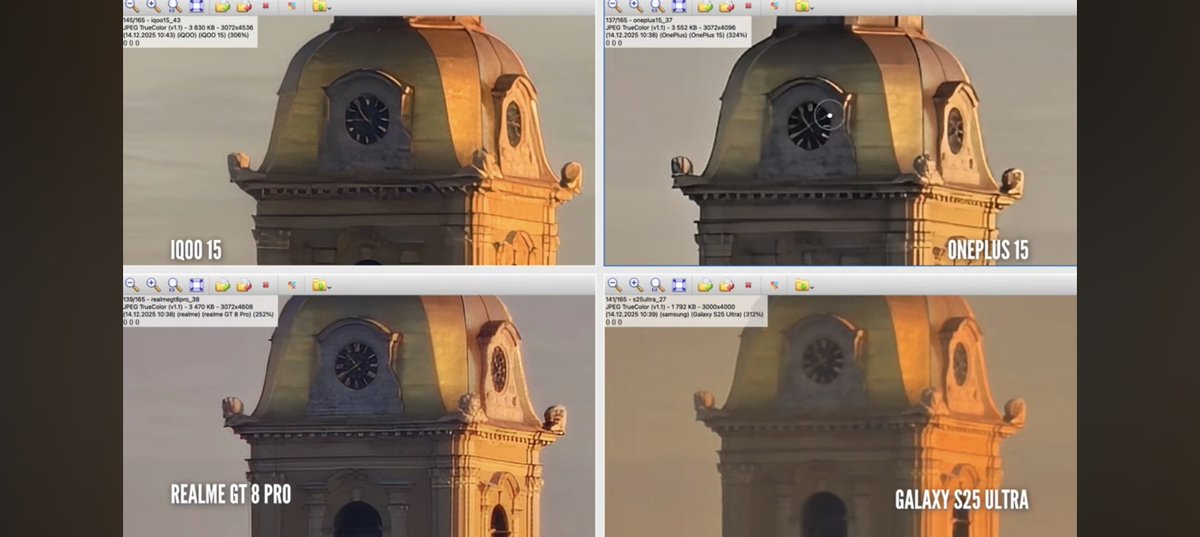This screenshot has width=1200, height=537.
Task: Set 1:1 zoom in iQOO 15 viewer
Action: click(x=175, y=5)
